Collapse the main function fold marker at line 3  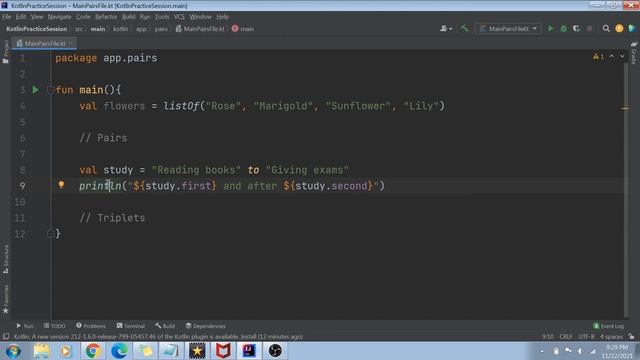pos(50,90)
